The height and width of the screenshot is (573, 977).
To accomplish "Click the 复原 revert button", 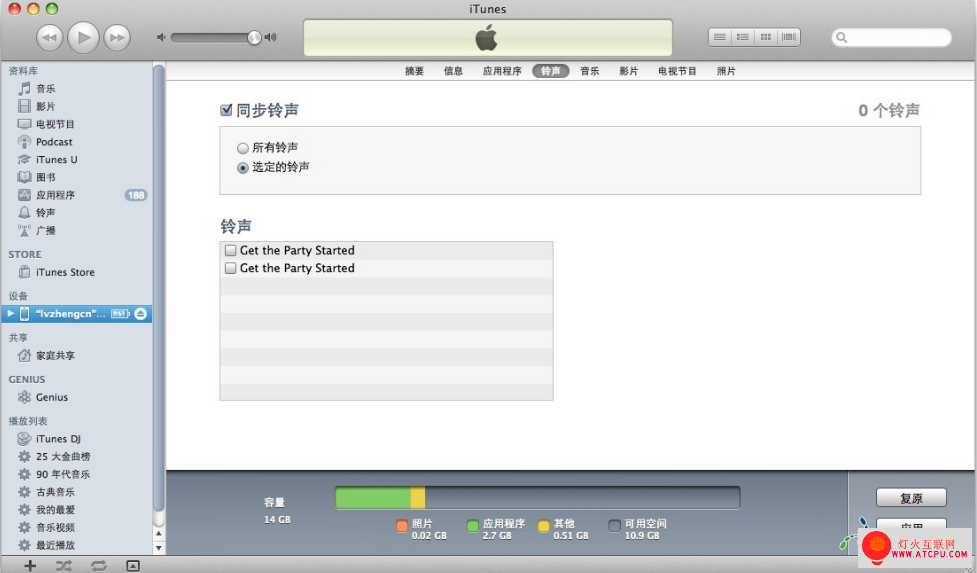I will 911,498.
